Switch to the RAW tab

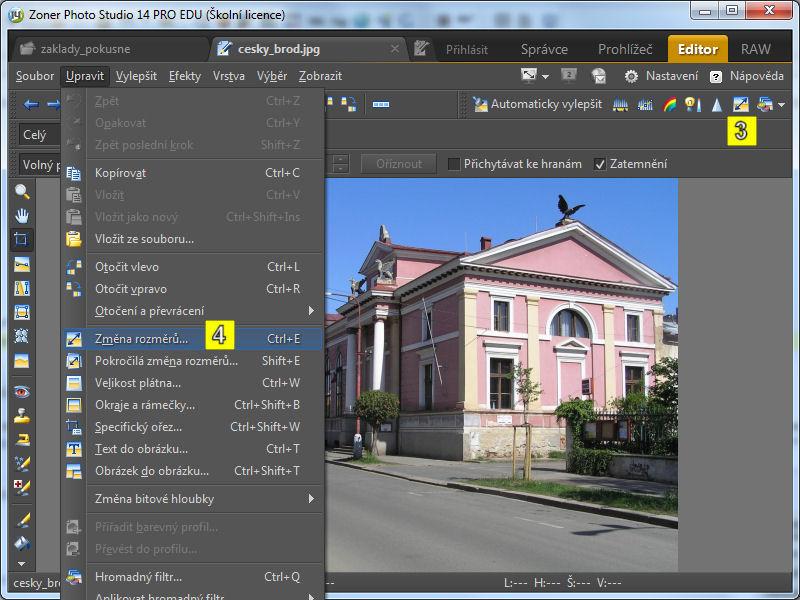pos(756,49)
